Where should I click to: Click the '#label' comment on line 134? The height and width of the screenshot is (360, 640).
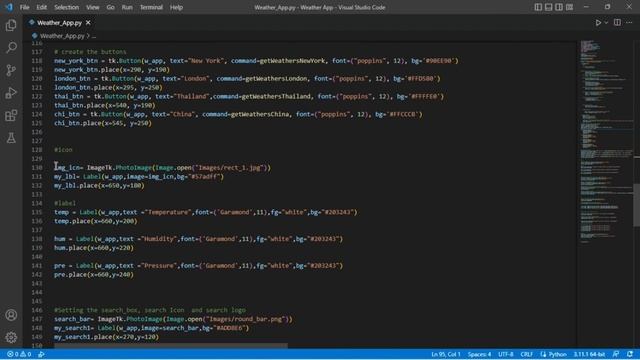tap(65, 203)
